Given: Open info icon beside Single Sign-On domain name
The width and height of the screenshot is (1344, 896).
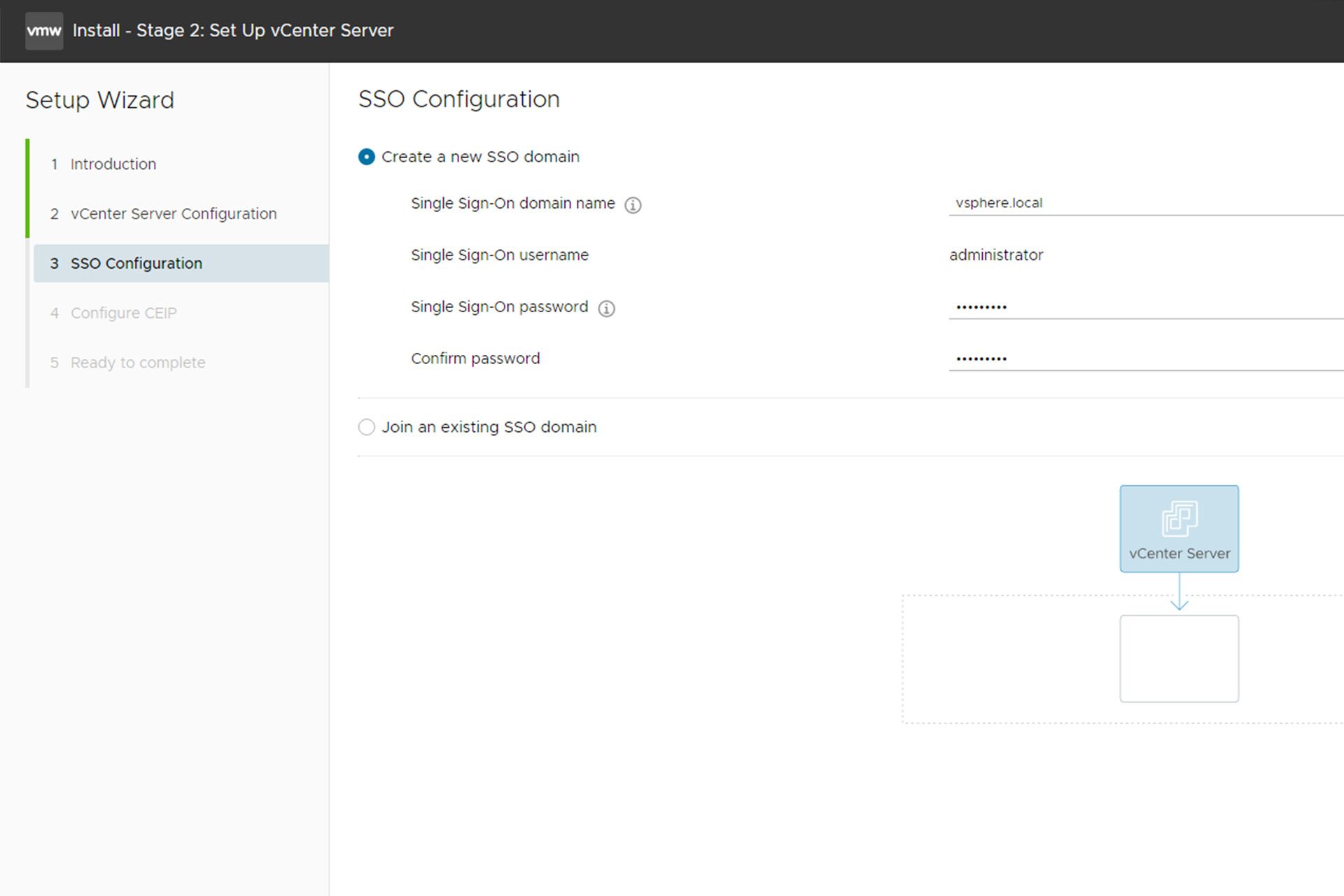Looking at the screenshot, I should [633, 205].
